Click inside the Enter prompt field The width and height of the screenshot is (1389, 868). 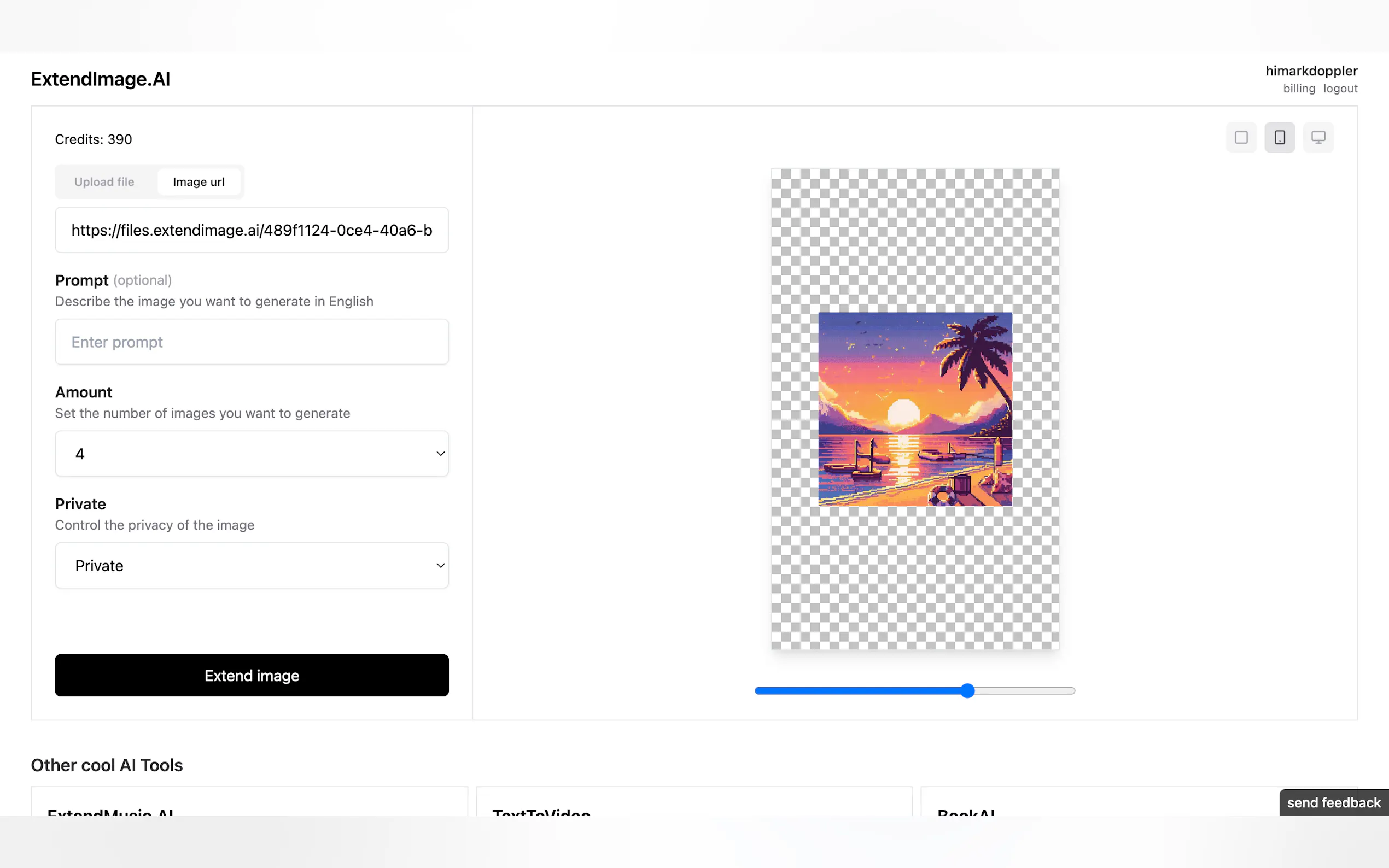[251, 342]
